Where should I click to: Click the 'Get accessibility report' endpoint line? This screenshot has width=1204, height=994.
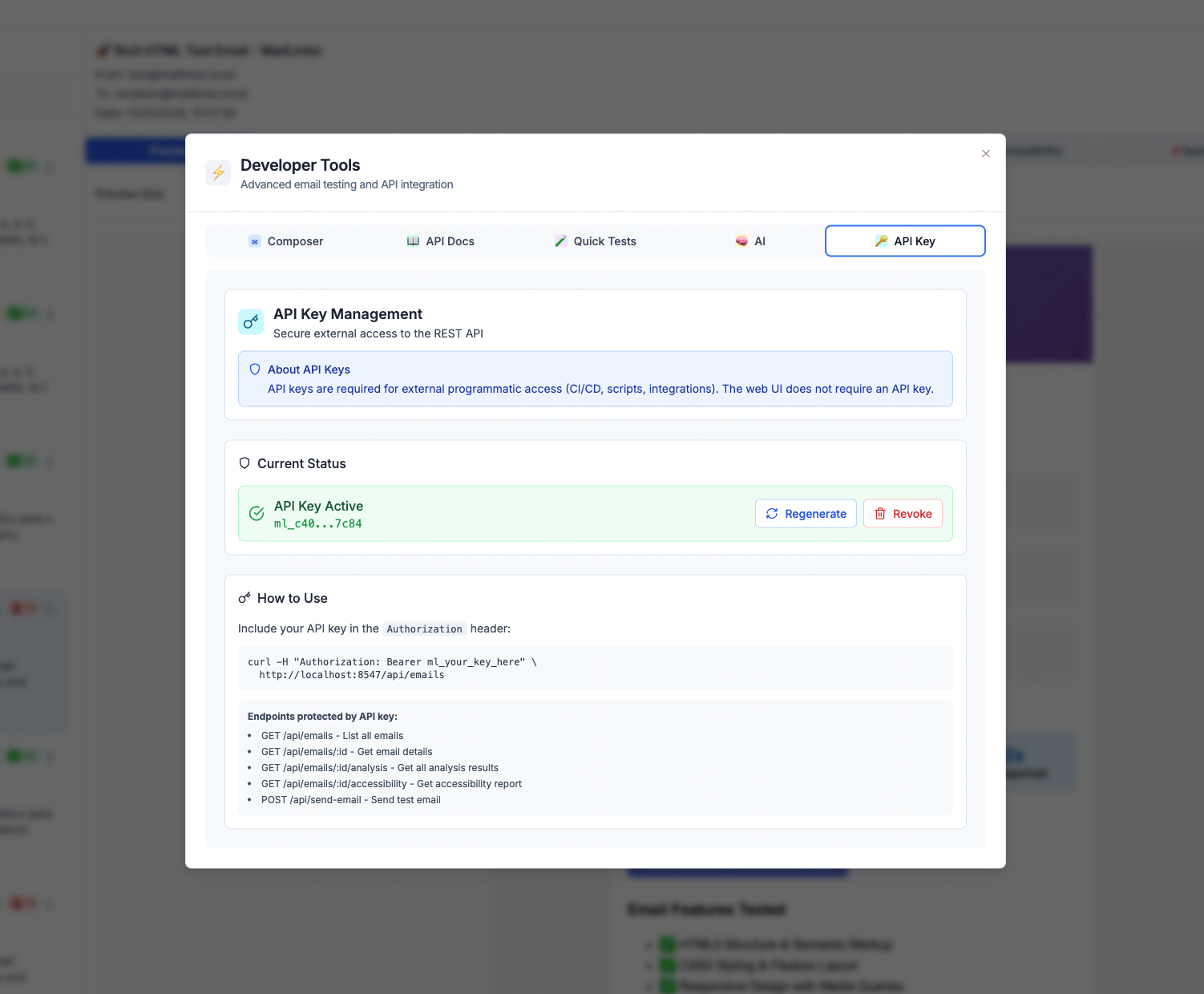click(x=391, y=784)
